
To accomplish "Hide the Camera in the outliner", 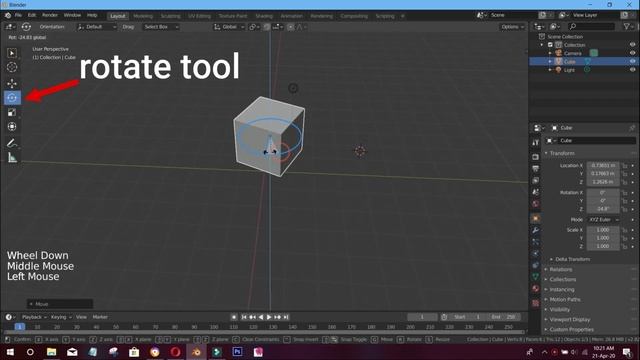I will pyautogui.click(x=632, y=53).
